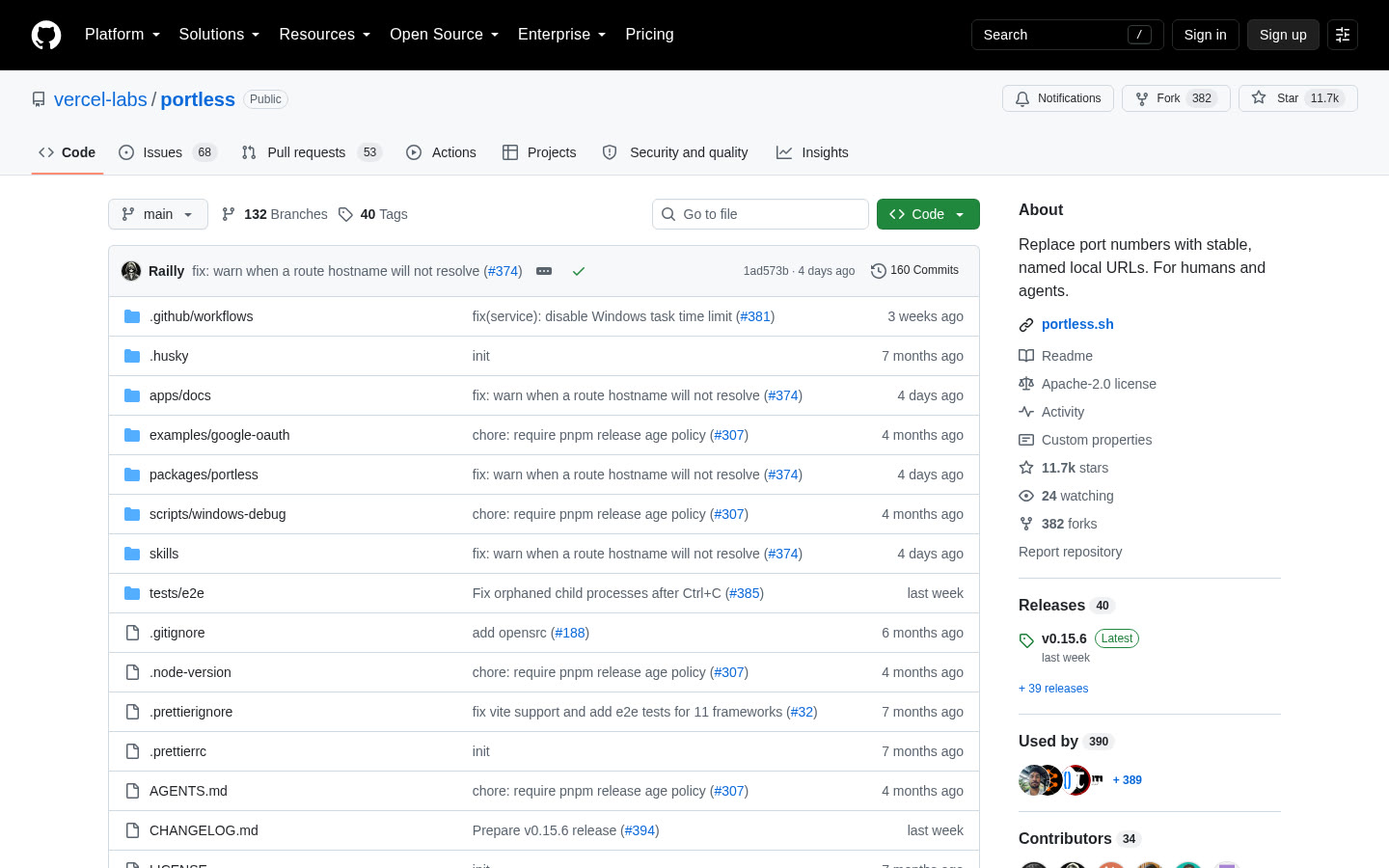This screenshot has height=868, width=1389.
Task: Click the star icon beside 11.7k stars
Action: pyautogui.click(x=1026, y=468)
